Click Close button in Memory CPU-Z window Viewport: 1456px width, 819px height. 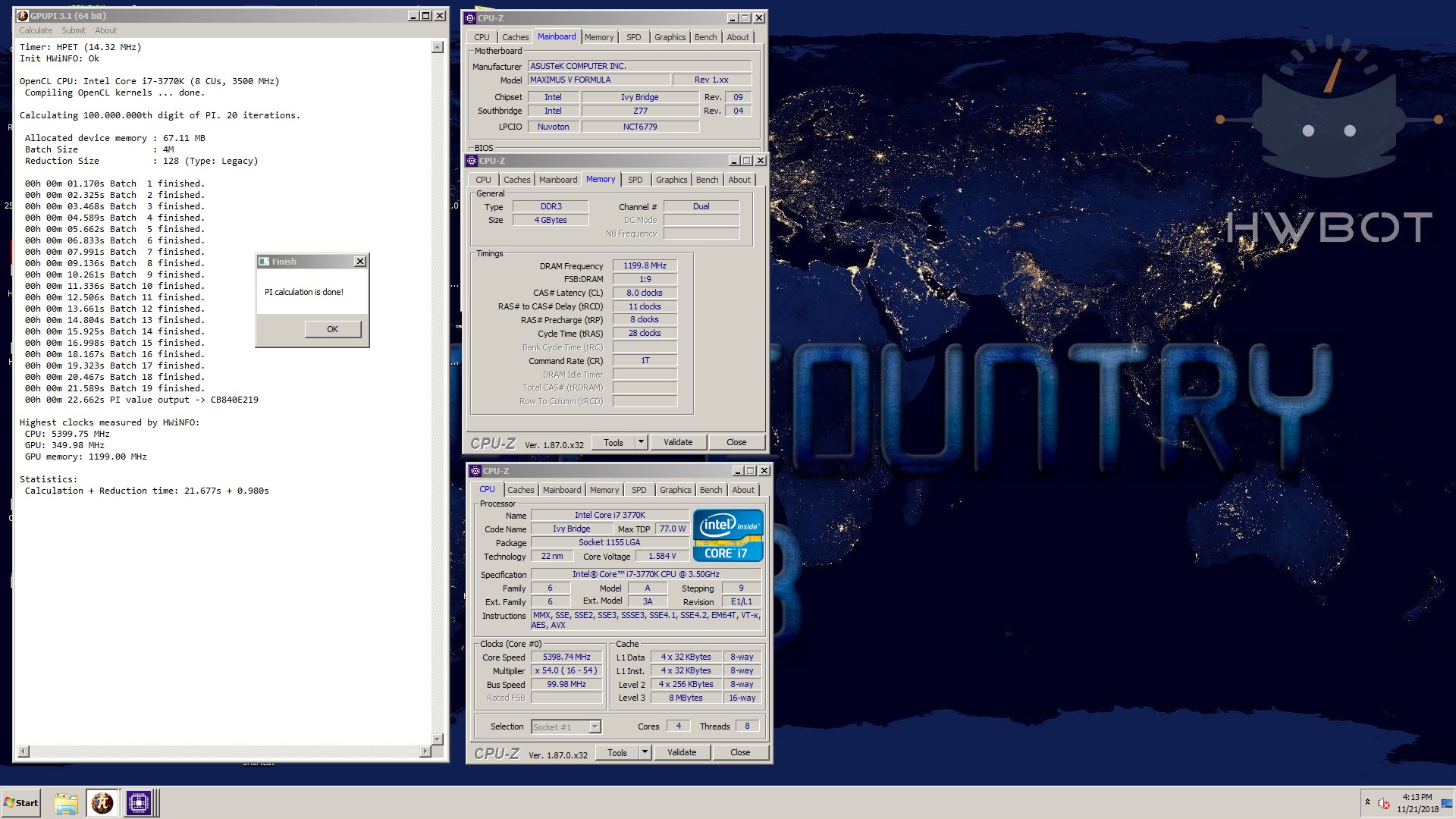[736, 443]
